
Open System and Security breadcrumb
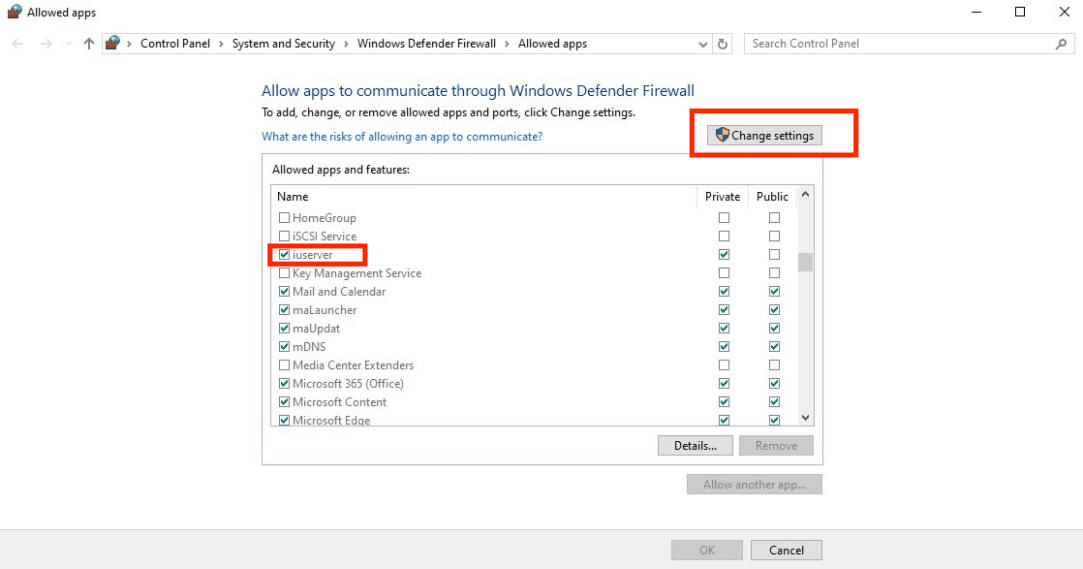(x=283, y=44)
